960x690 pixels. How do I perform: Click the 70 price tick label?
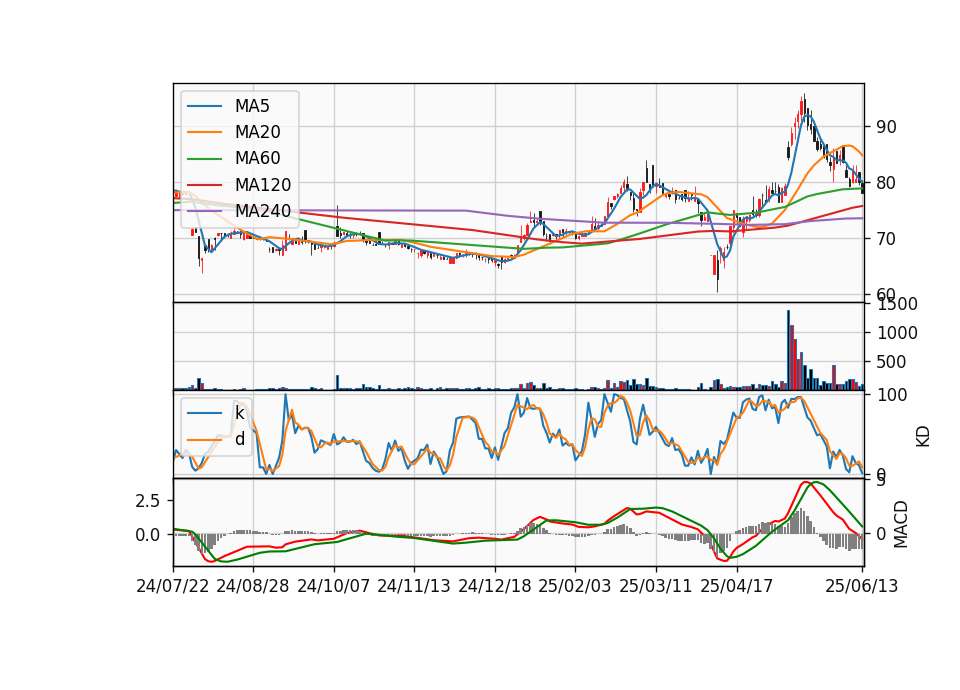(x=887, y=239)
